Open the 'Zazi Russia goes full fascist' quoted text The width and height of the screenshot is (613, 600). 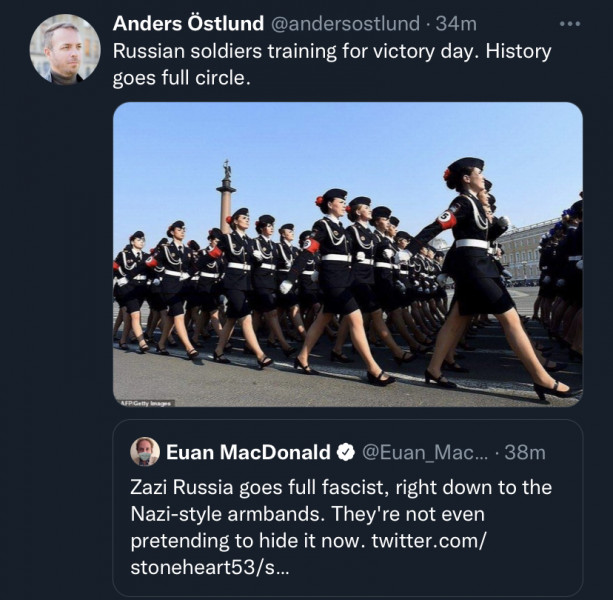pyautogui.click(x=340, y=487)
